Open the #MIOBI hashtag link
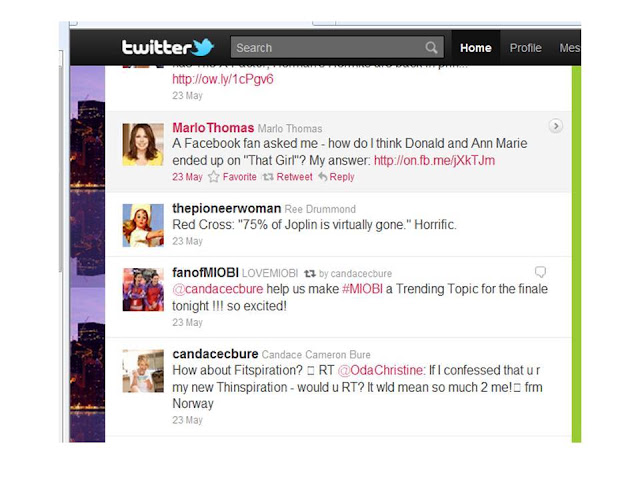 pyautogui.click(x=362, y=289)
